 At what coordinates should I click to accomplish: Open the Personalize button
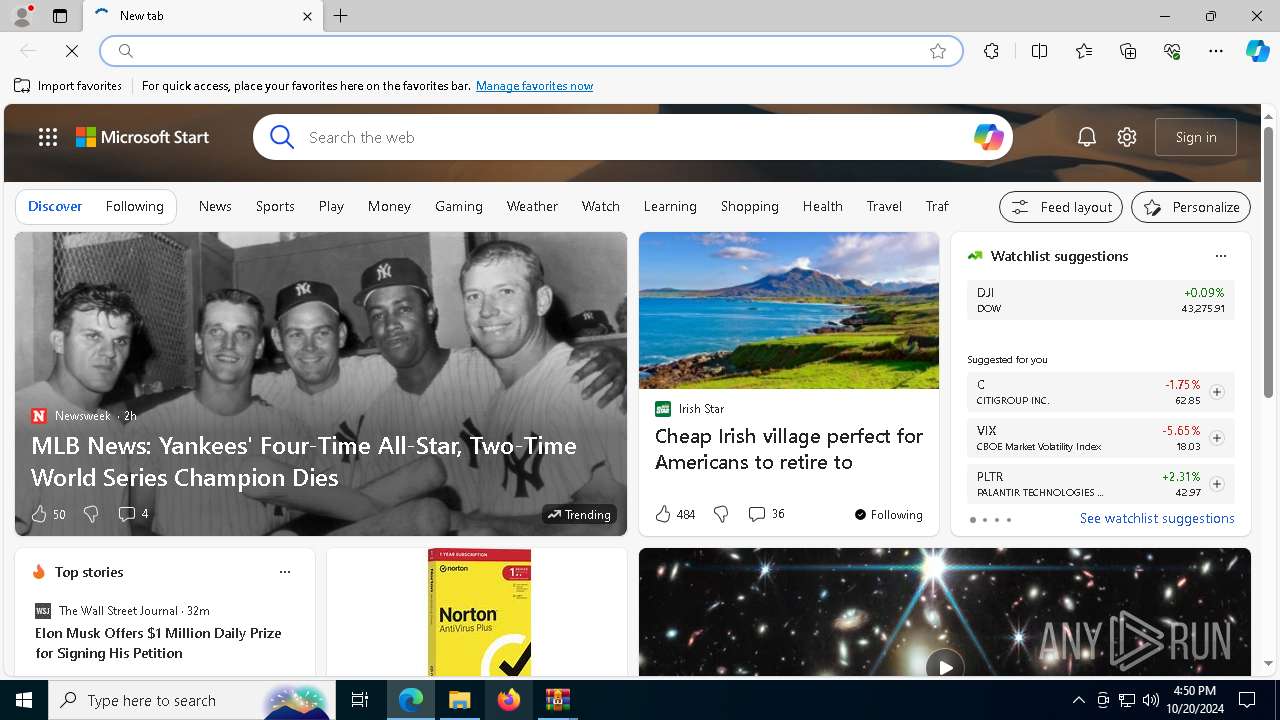[1191, 207]
